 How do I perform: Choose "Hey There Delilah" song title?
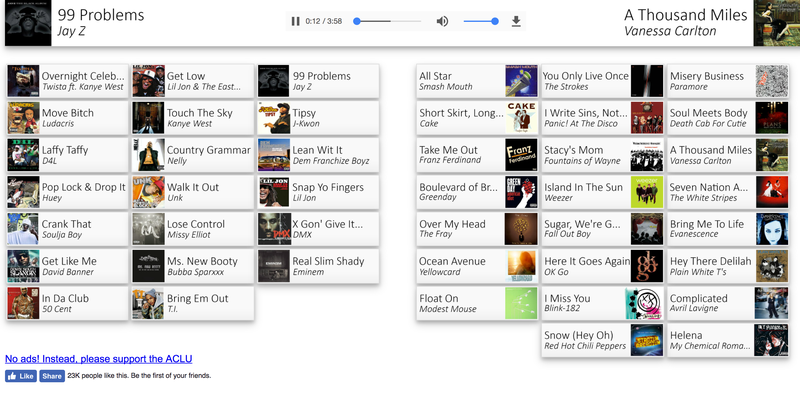(711, 261)
